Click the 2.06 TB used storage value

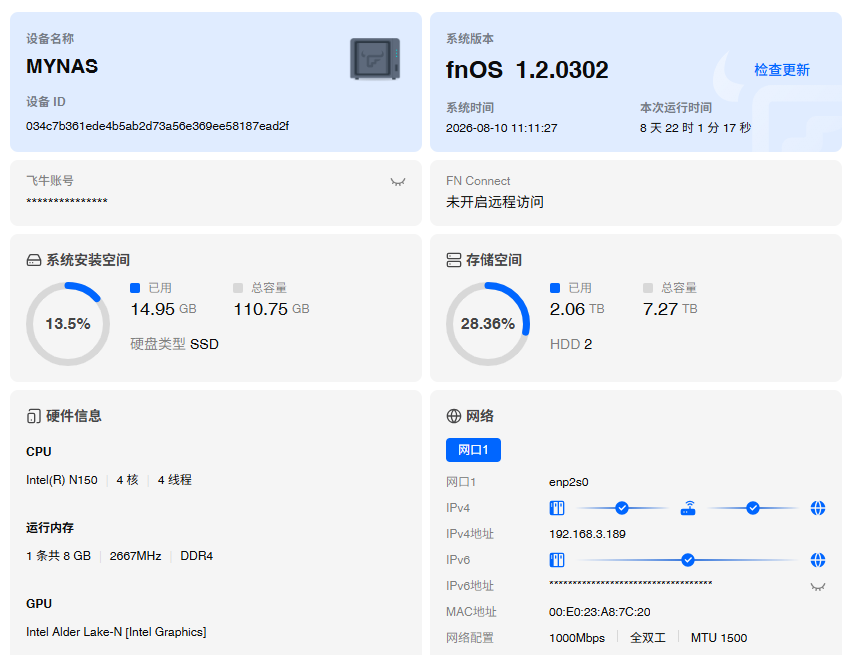(x=577, y=309)
